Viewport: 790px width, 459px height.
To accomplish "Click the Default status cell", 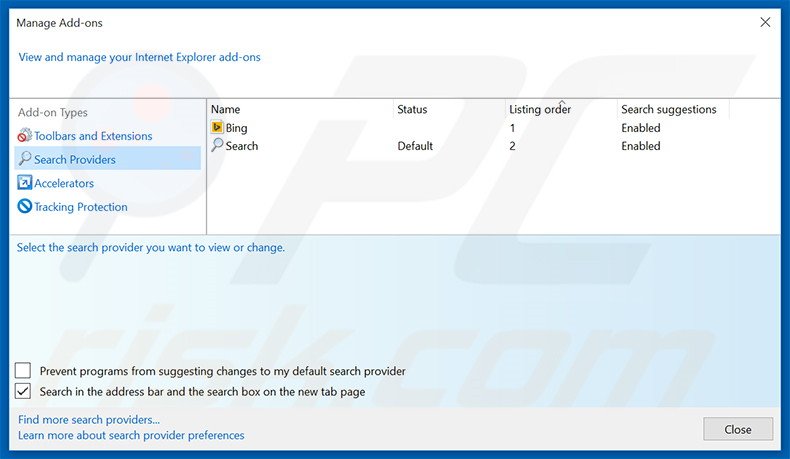I will tap(415, 146).
